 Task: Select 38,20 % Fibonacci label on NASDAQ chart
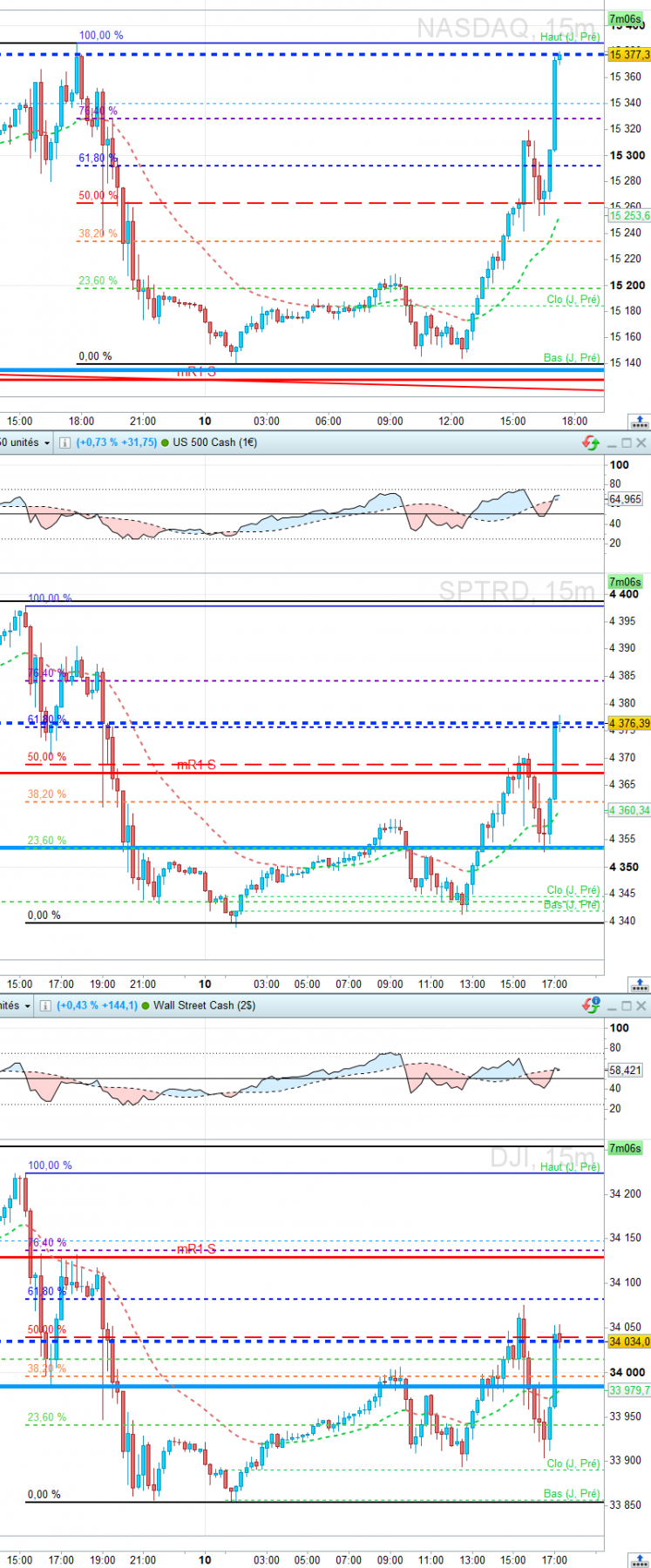click(x=98, y=234)
